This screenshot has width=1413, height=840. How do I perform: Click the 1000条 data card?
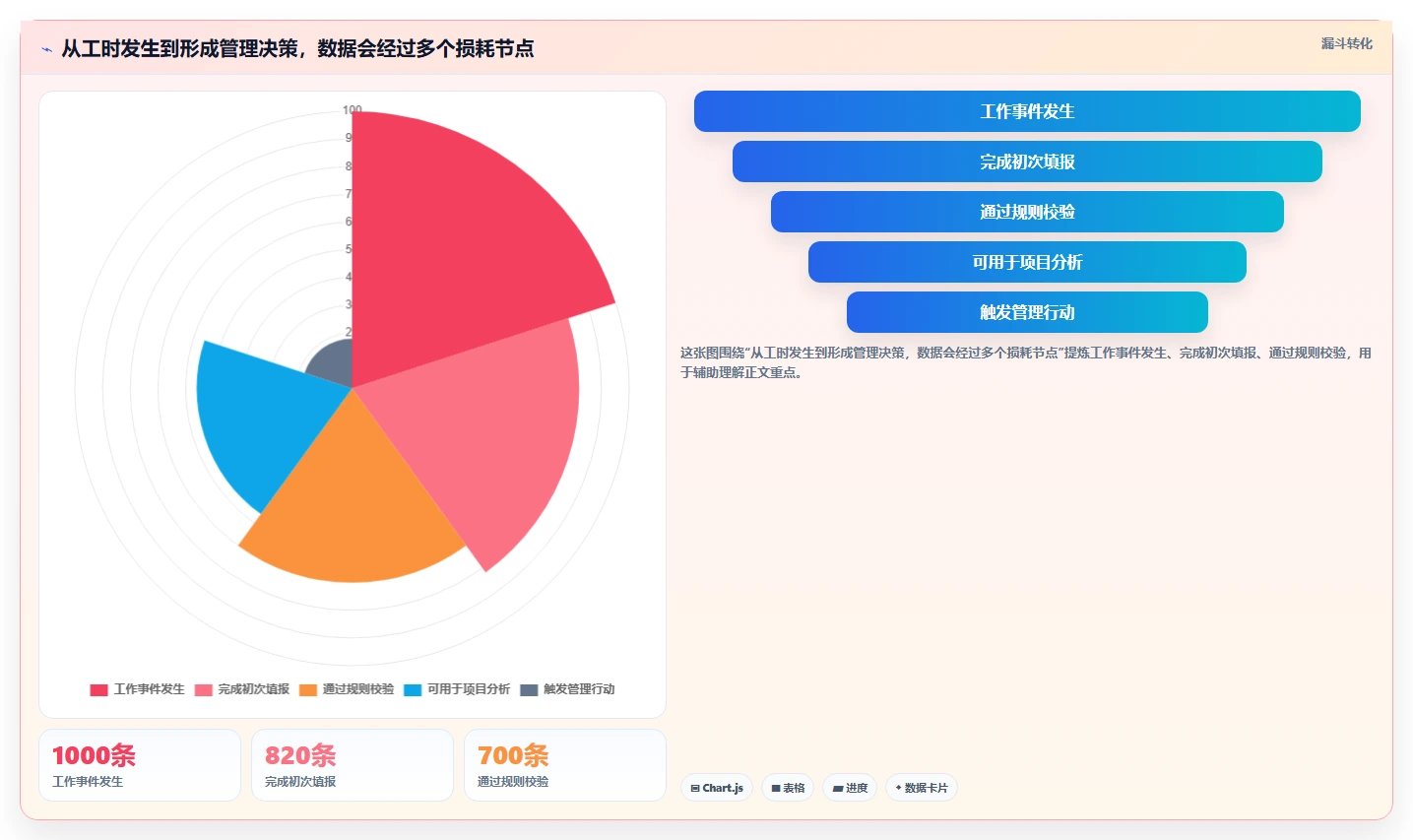[x=140, y=765]
